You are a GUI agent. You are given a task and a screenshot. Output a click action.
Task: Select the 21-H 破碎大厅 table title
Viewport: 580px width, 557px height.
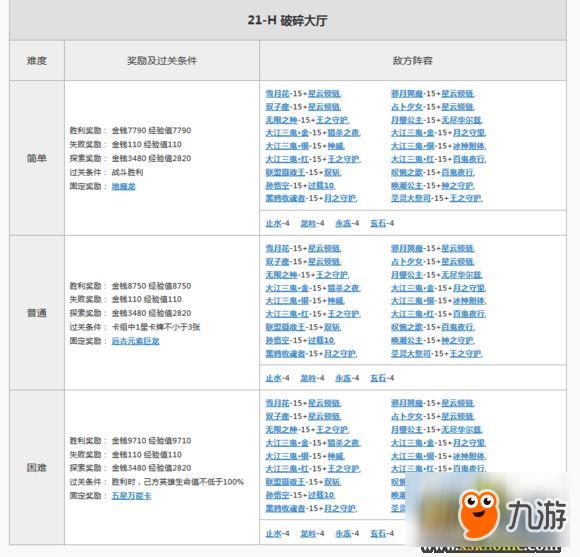(x=287, y=20)
